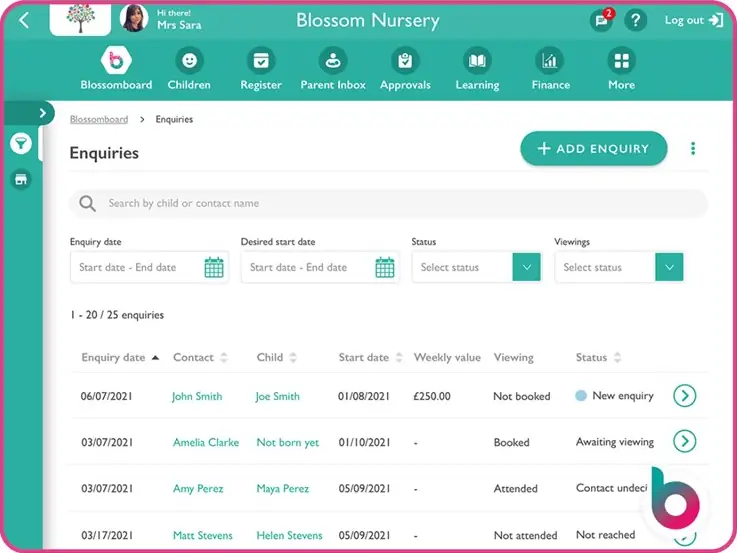Click the filter icon in the sidebar

click(x=20, y=144)
